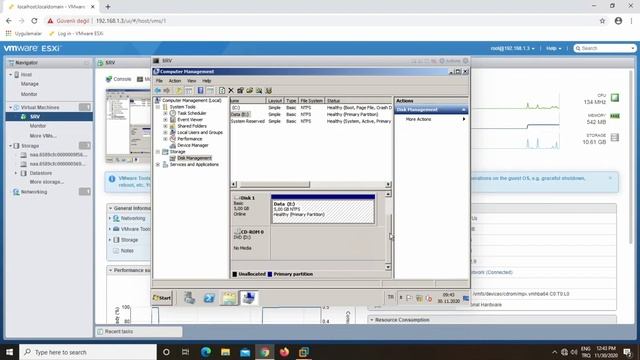This screenshot has width=640, height=360.
Task: Click the blue Help icon in Computer Management toolbar
Action: (200, 91)
